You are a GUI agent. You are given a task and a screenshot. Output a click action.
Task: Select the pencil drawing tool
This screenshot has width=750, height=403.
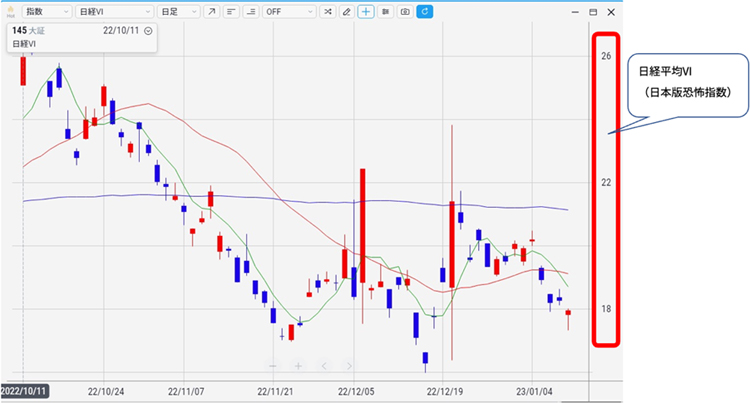coord(347,11)
